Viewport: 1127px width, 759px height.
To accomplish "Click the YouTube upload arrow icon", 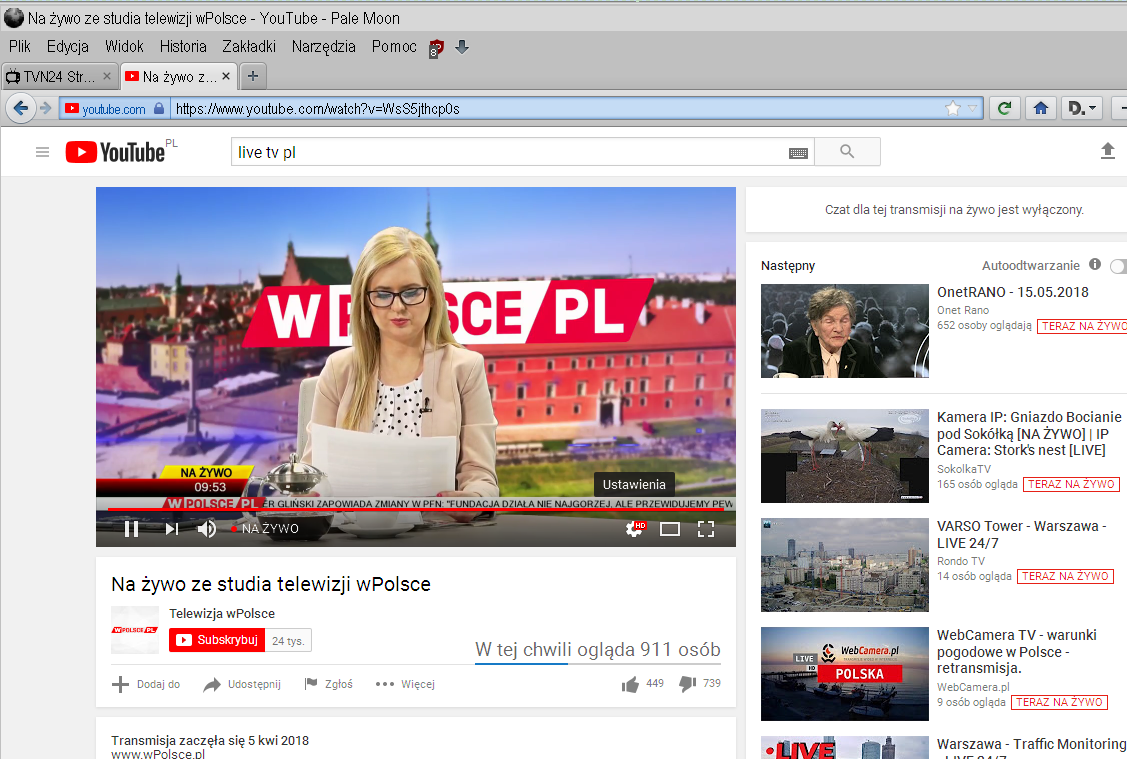I will click(x=1108, y=151).
